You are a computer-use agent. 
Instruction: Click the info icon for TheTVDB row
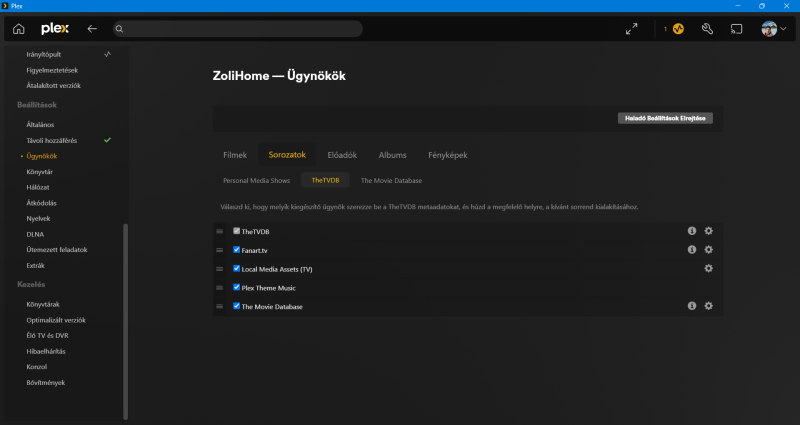pyautogui.click(x=692, y=231)
